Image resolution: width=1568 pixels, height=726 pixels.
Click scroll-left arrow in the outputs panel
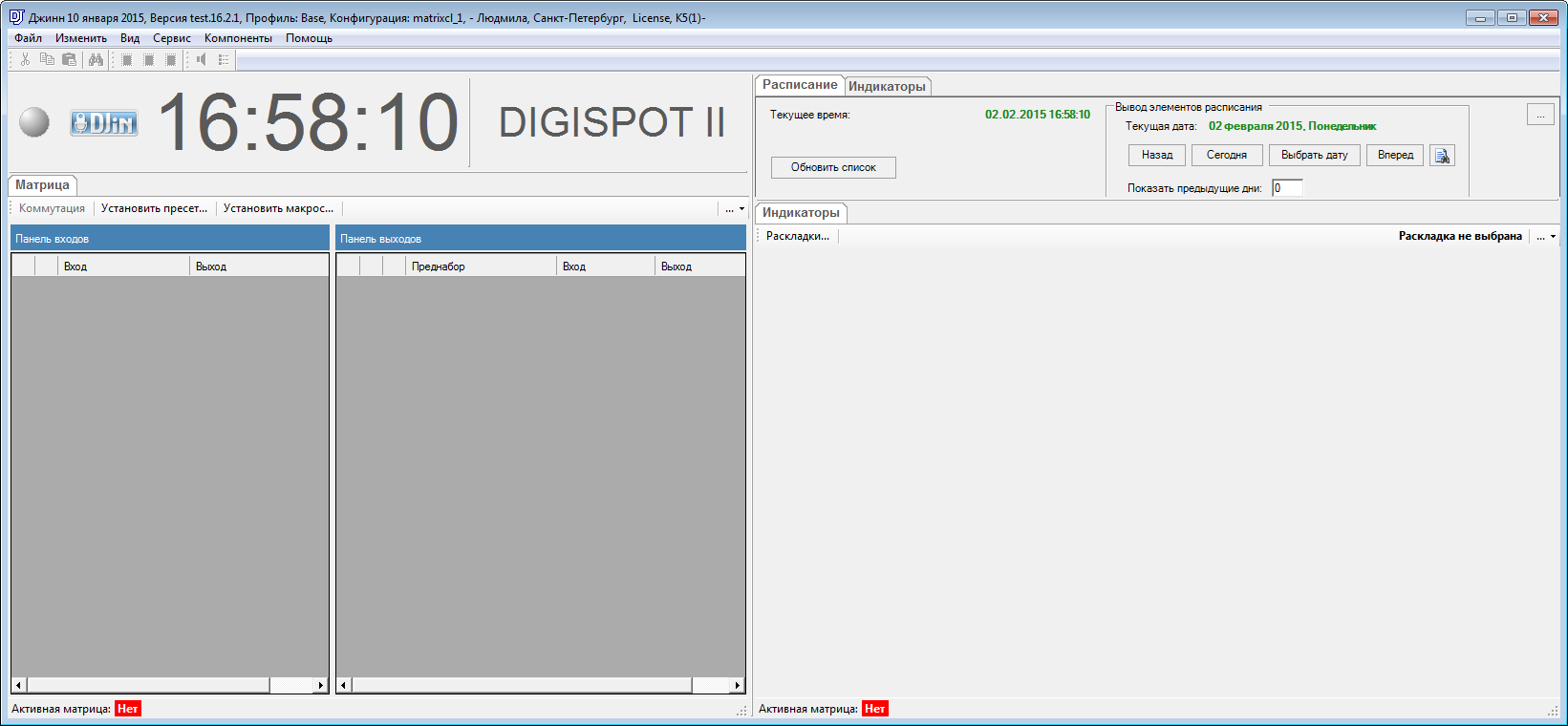click(345, 685)
